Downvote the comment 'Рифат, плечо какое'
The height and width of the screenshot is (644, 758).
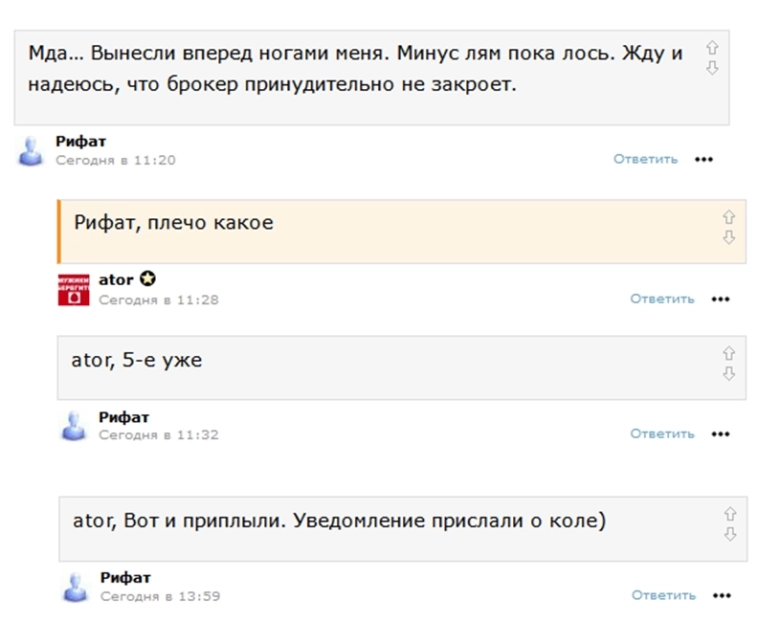pyautogui.click(x=728, y=237)
